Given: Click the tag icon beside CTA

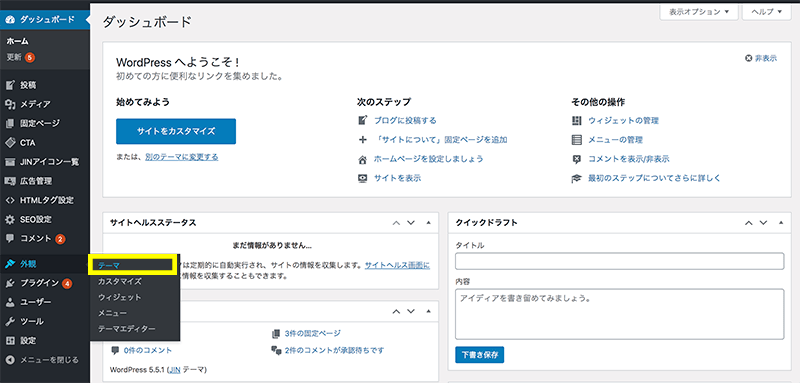Looking at the screenshot, I should (10, 143).
